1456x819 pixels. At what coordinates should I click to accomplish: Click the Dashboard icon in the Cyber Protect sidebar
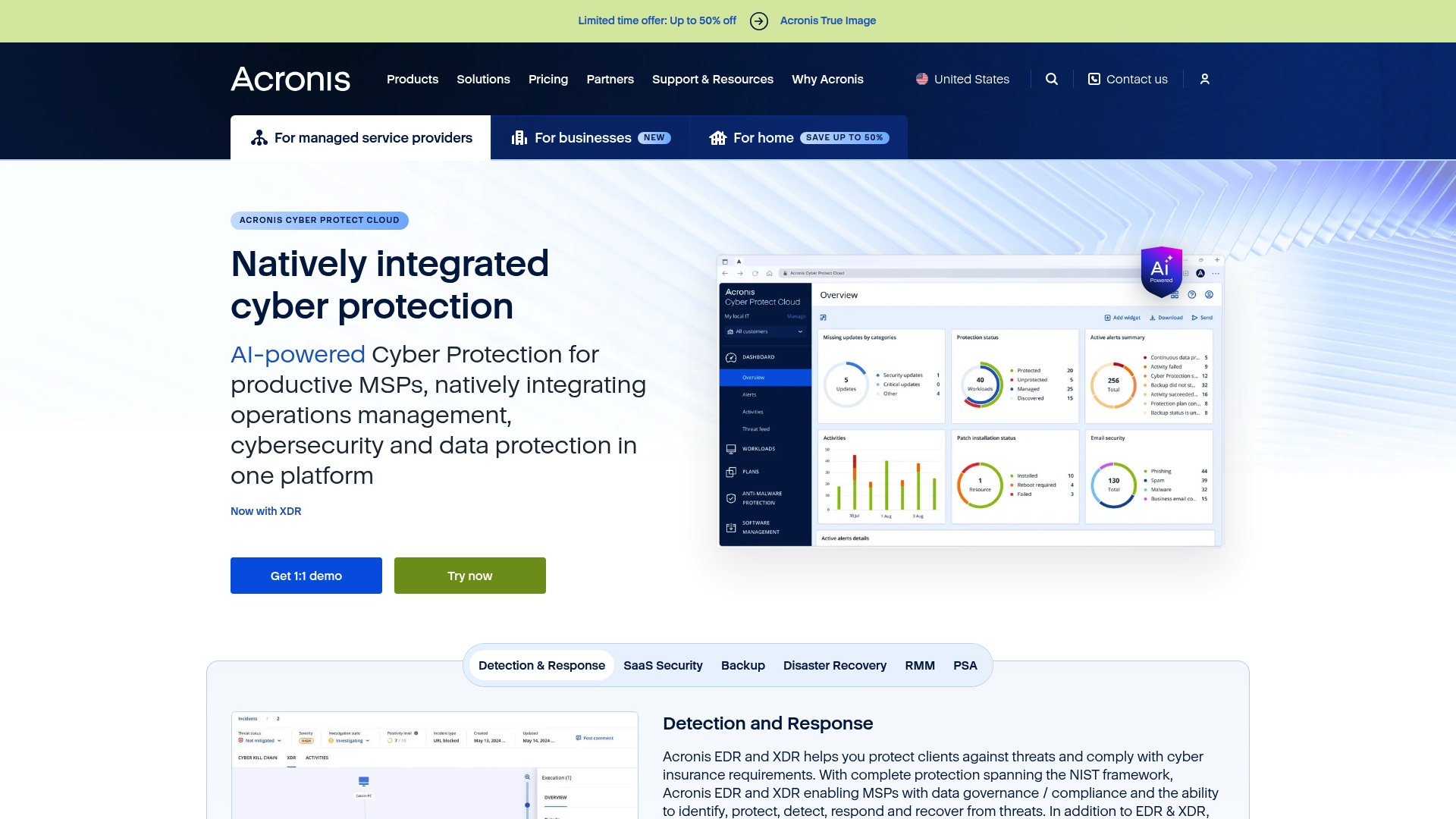730,356
